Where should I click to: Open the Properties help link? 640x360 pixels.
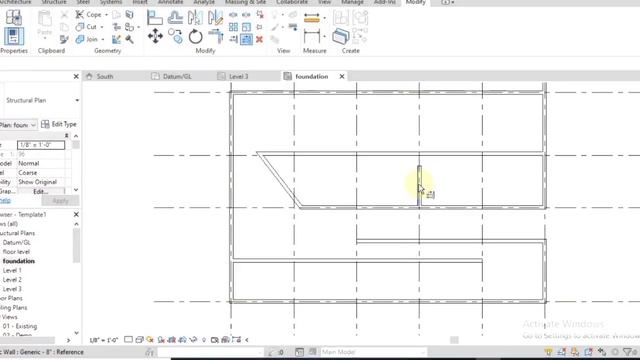(x=5, y=200)
